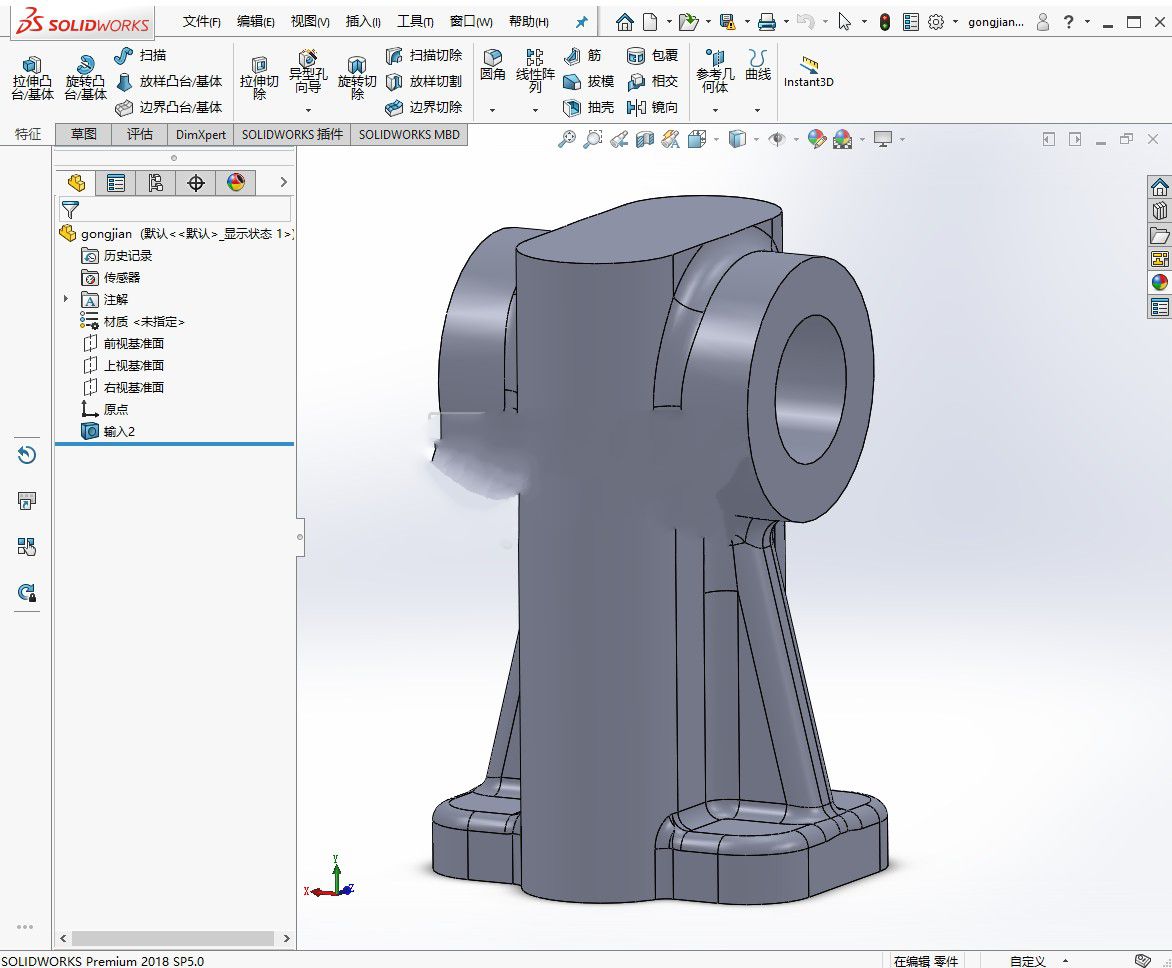Image resolution: width=1172 pixels, height=968 pixels.
Task: Expand the Hole Wizard dropdown arrow
Action: point(308,110)
